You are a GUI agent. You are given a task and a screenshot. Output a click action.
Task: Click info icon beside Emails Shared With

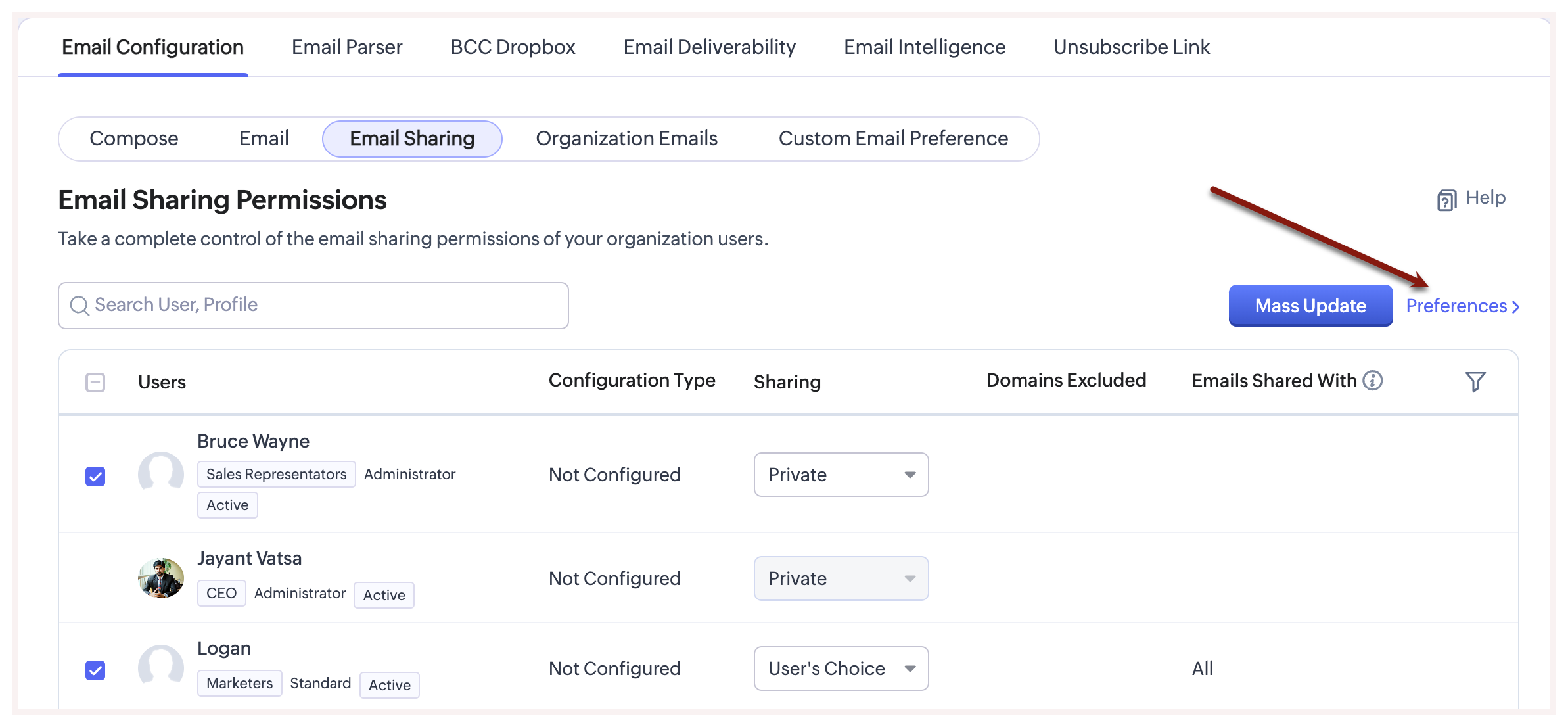tap(1372, 380)
